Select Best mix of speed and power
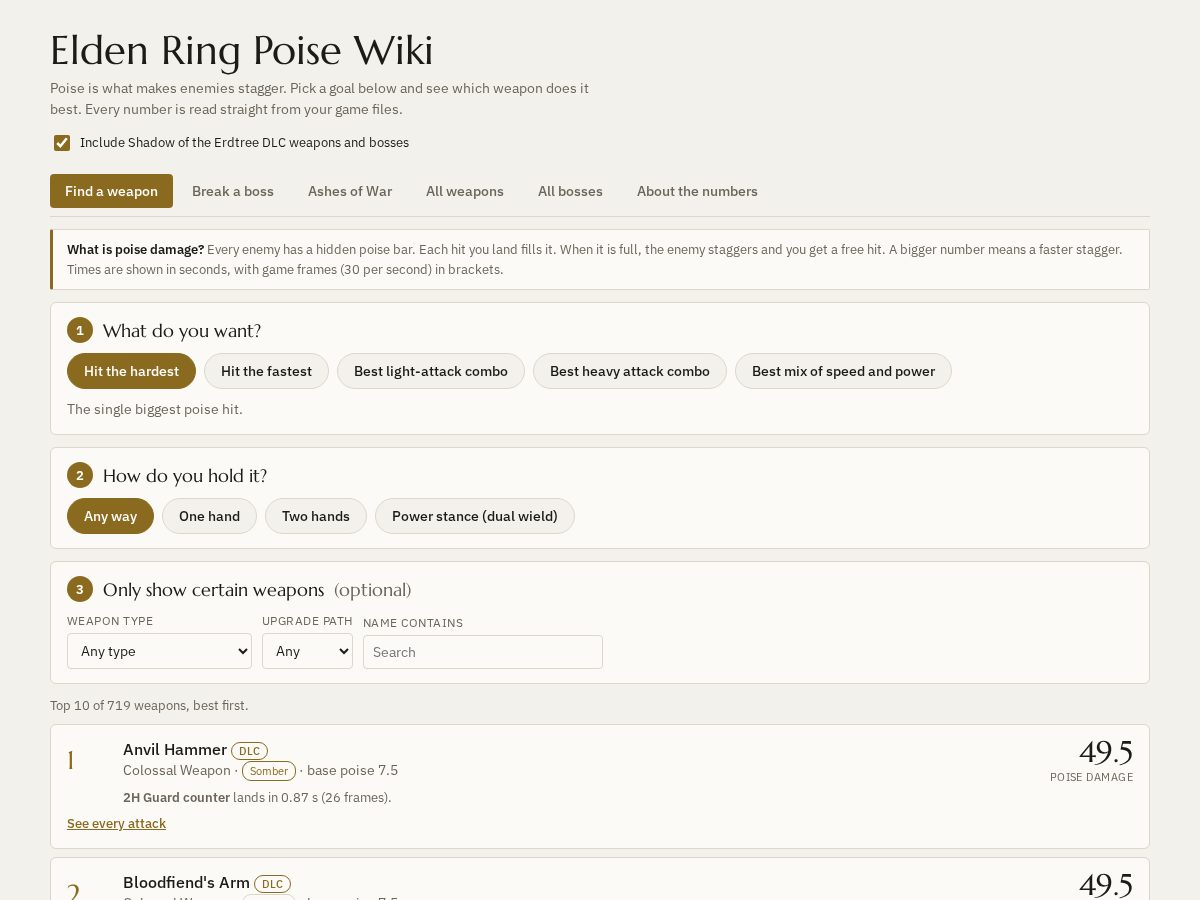The height and width of the screenshot is (900, 1200). tap(843, 371)
